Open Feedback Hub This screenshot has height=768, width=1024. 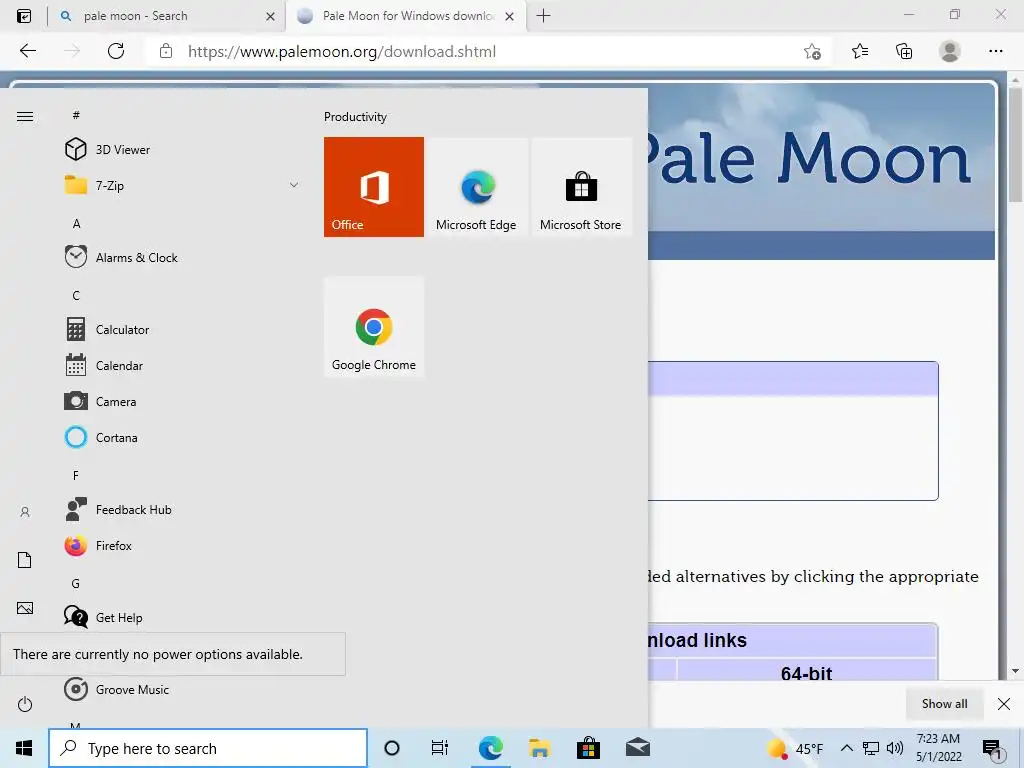[x=183, y=509]
